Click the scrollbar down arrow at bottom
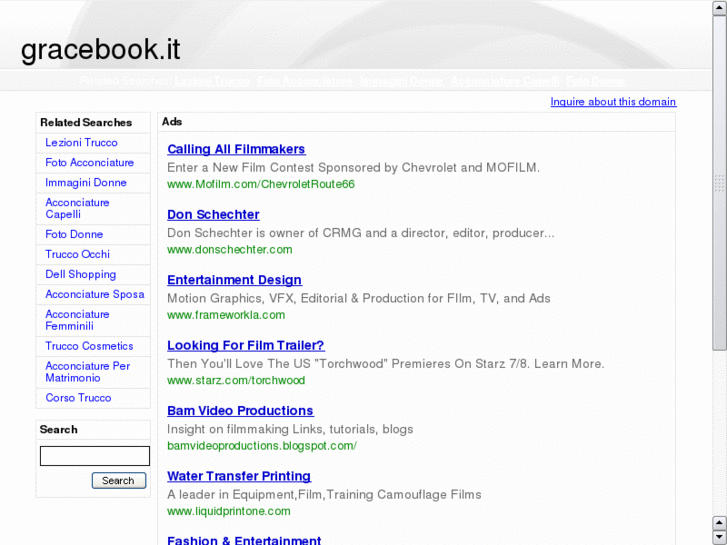This screenshot has height=545, width=727. tap(719, 537)
